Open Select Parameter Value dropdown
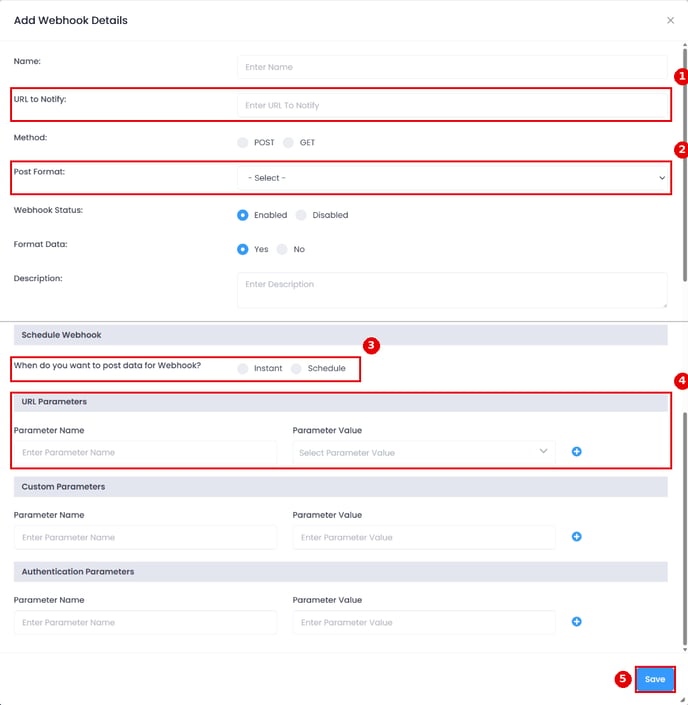The image size is (688, 705). [424, 452]
